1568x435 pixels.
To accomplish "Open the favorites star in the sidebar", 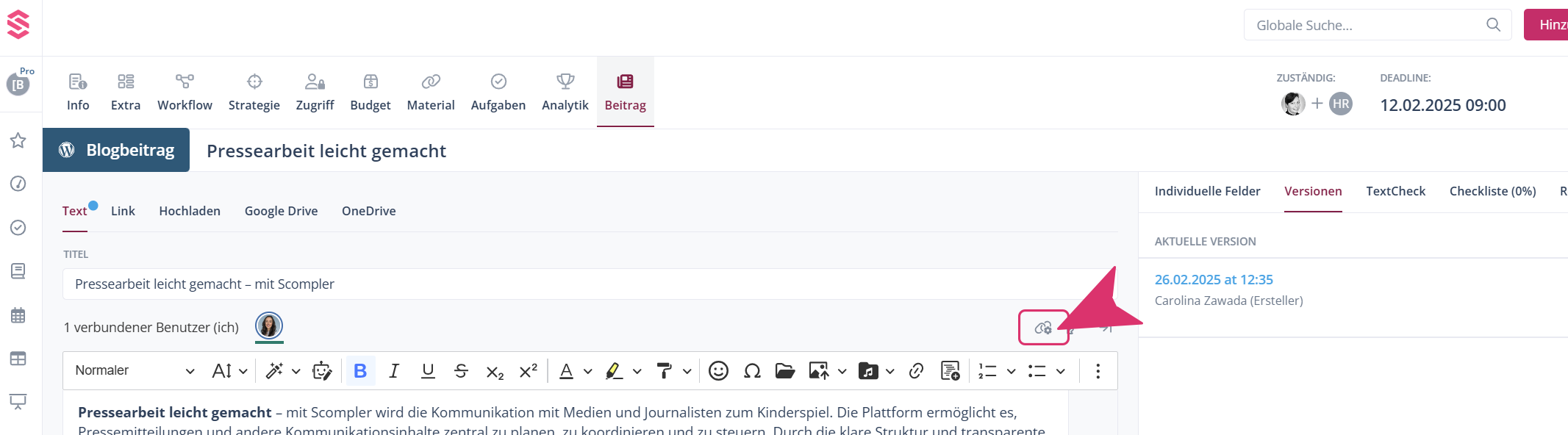I will click(x=18, y=140).
